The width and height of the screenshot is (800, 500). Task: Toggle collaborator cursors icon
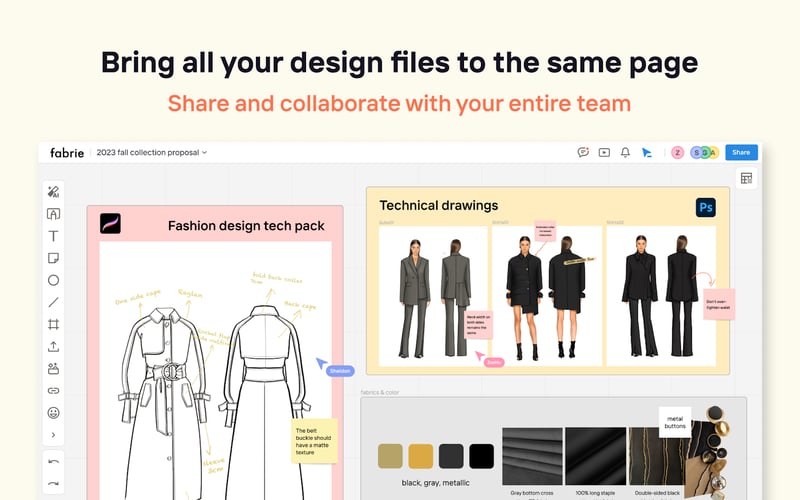[x=646, y=152]
